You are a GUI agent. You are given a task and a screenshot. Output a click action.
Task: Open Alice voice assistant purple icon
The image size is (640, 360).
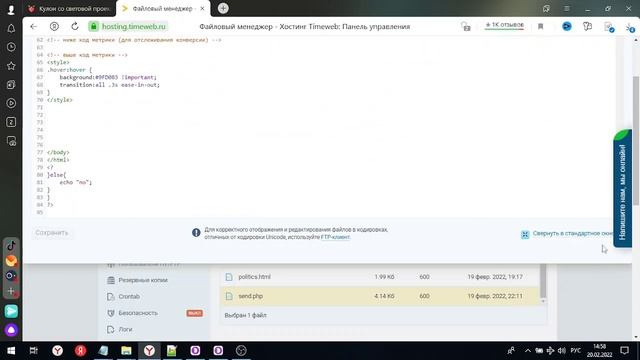11,330
